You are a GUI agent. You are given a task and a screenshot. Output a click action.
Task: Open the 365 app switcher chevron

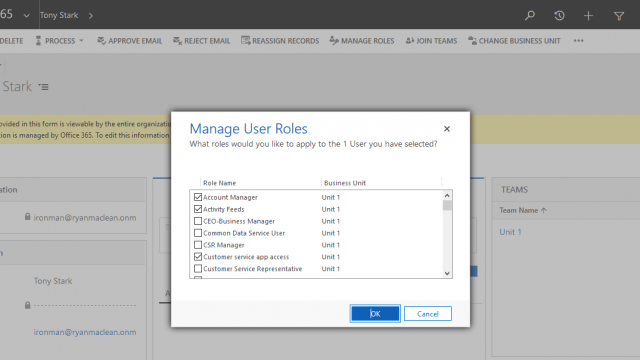pyautogui.click(x=27, y=16)
